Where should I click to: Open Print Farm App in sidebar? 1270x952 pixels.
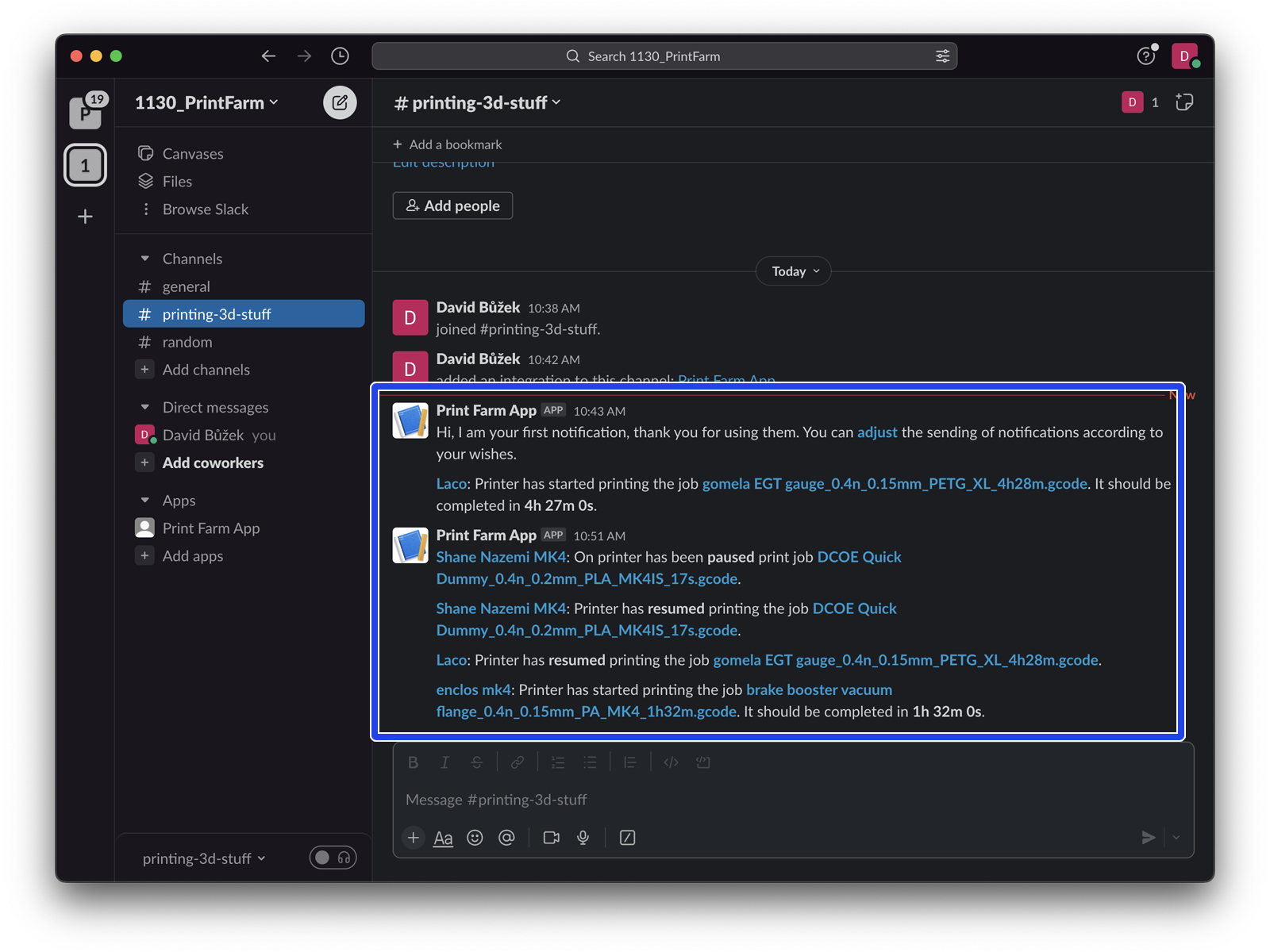[x=244, y=528]
